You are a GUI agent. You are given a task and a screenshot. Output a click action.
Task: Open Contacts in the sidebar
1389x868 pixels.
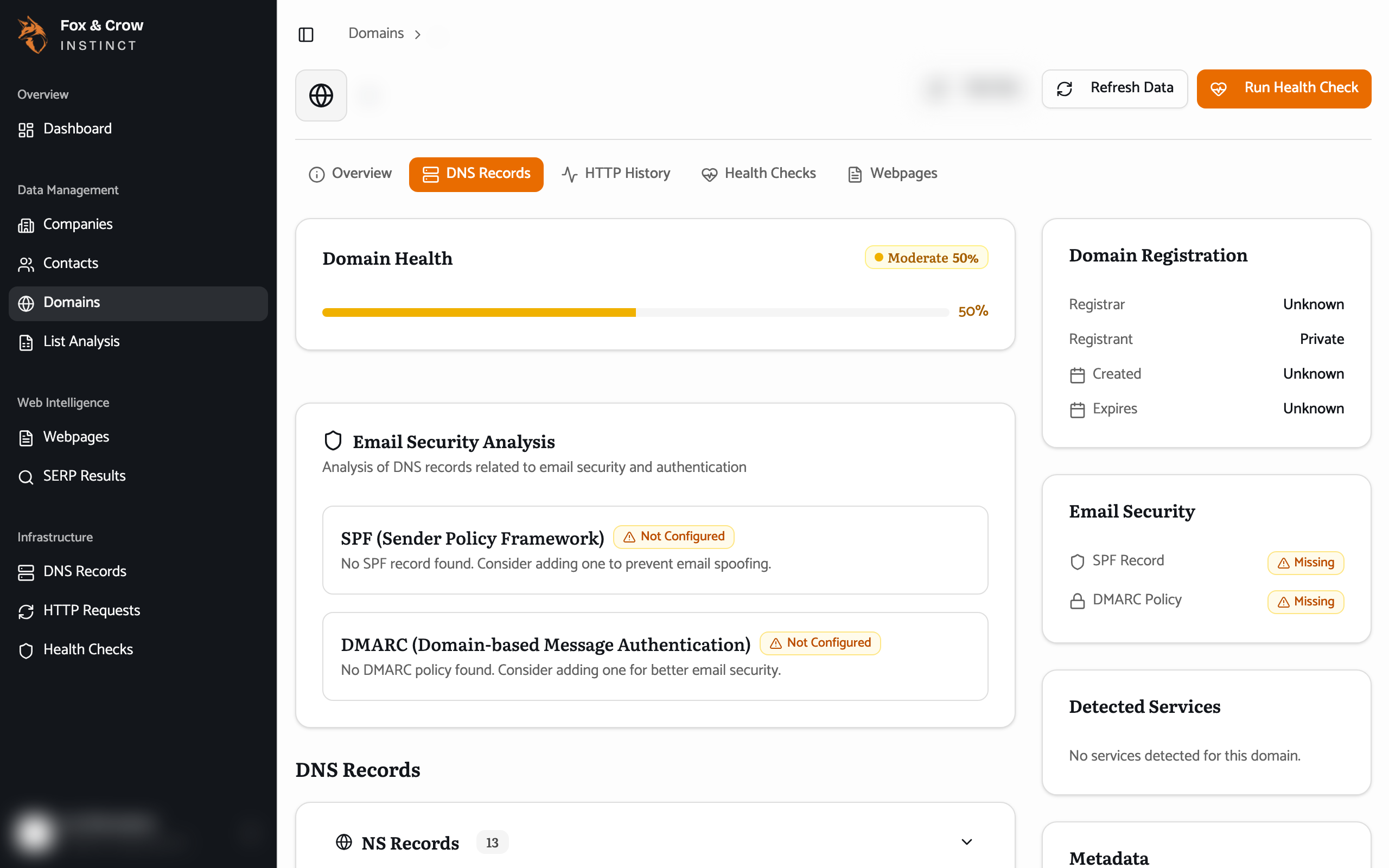coord(138,264)
